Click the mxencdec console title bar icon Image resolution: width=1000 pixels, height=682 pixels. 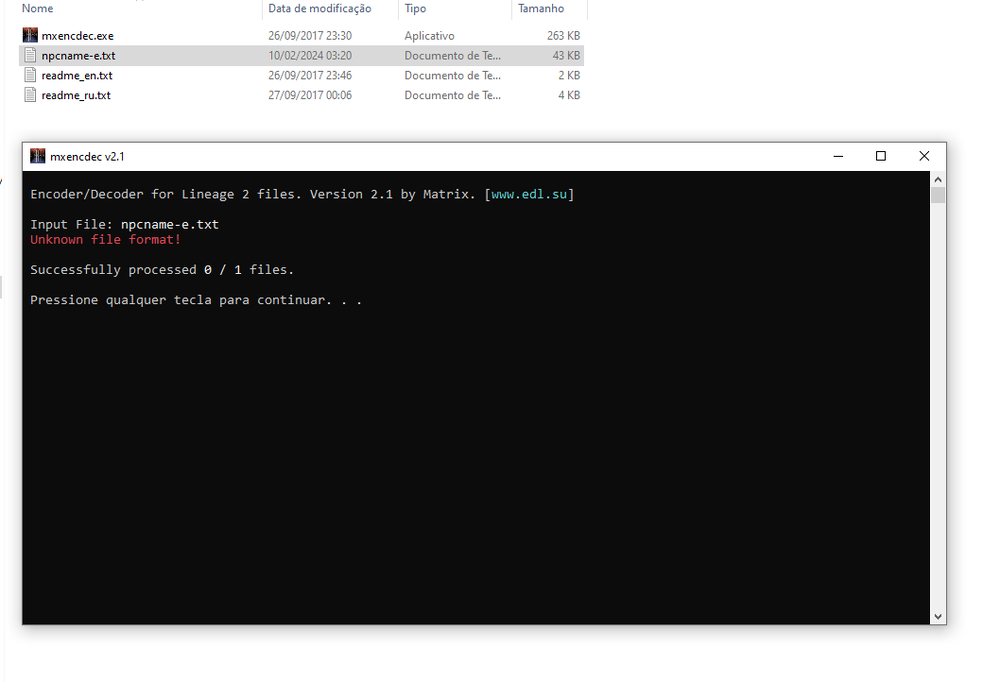(38, 157)
